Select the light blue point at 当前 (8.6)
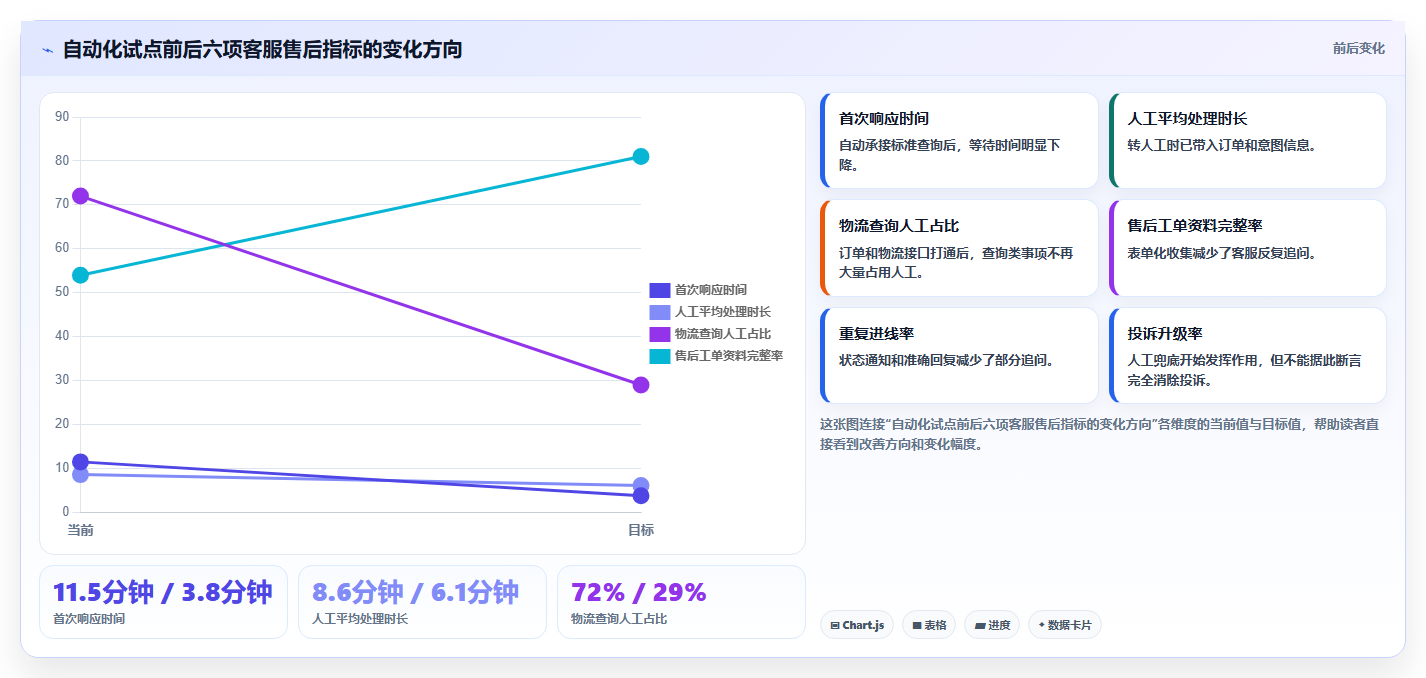Image resolution: width=1426 pixels, height=678 pixels. (80, 475)
